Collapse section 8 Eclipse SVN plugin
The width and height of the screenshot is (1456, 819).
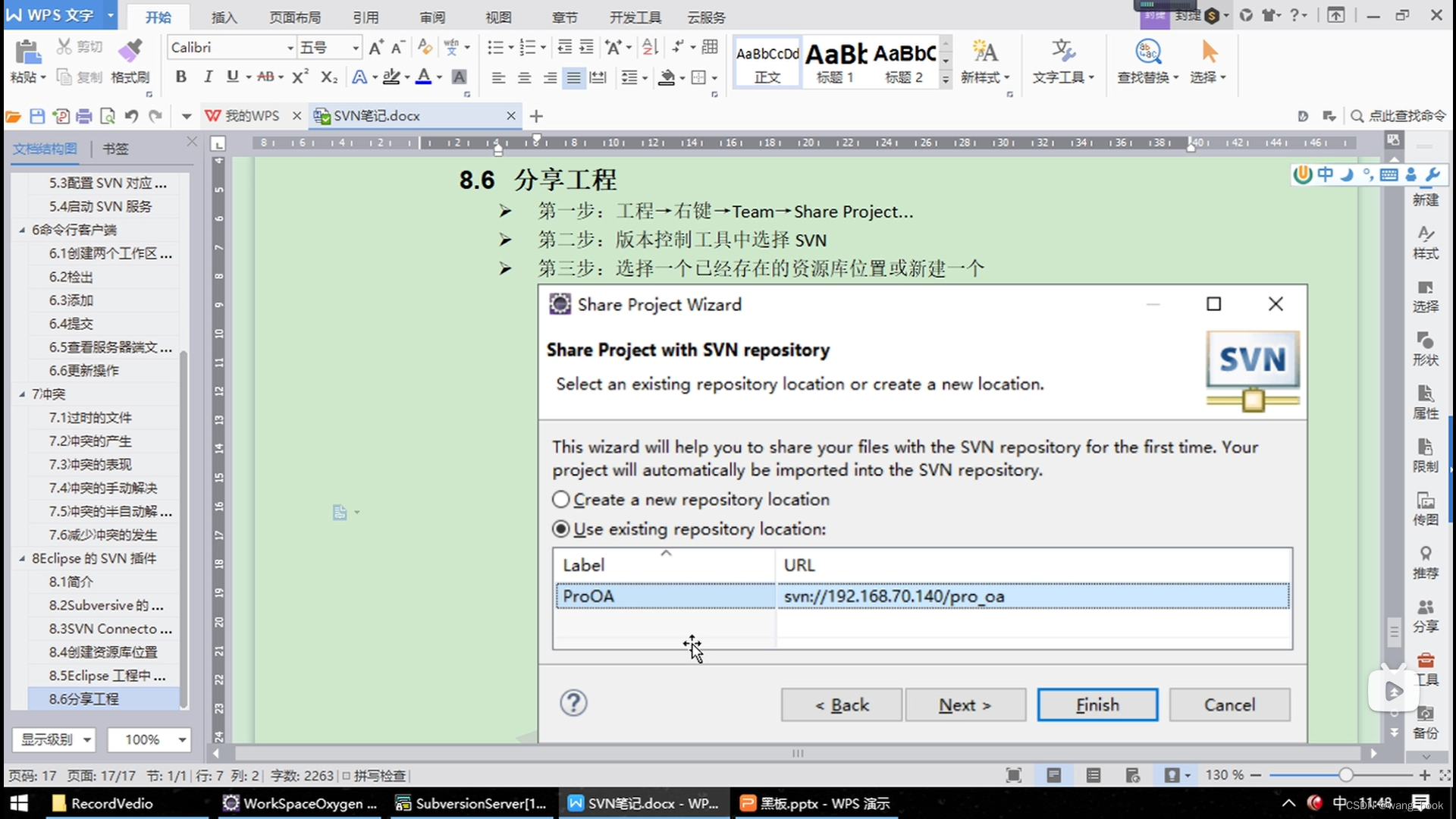[x=22, y=558]
